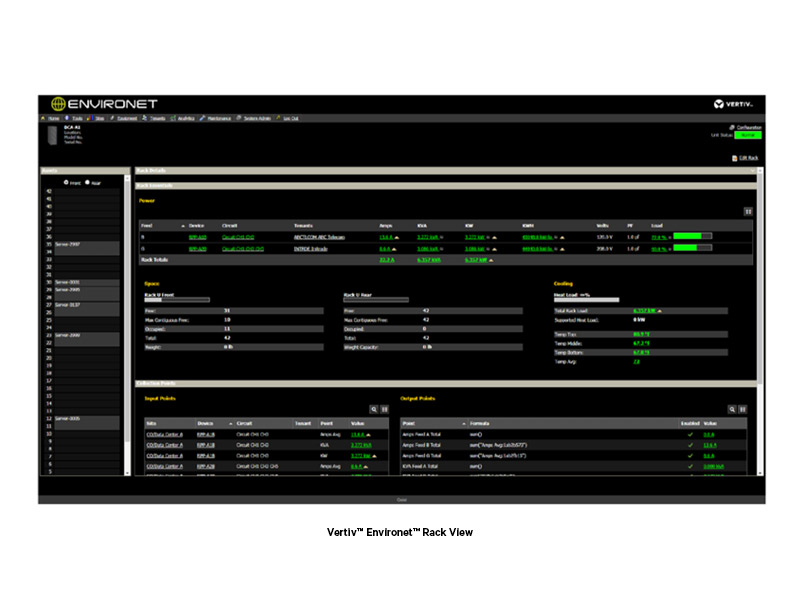
Task: Click the Input Points column options icon
Action: [x=385, y=409]
